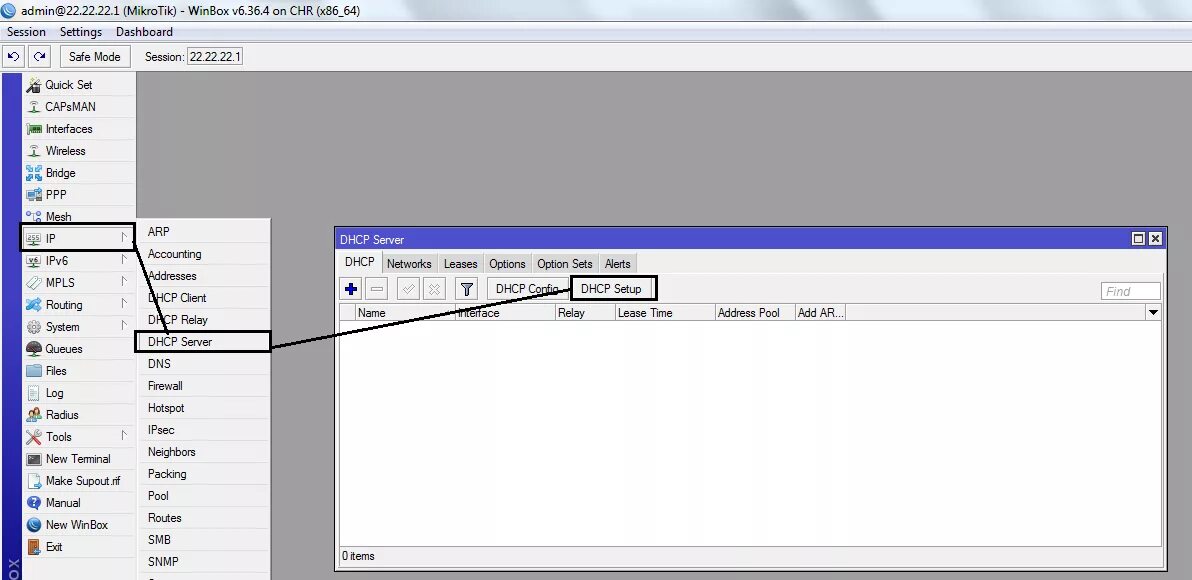
Task: Switch to the Option Sets tab
Action: pyautogui.click(x=564, y=264)
